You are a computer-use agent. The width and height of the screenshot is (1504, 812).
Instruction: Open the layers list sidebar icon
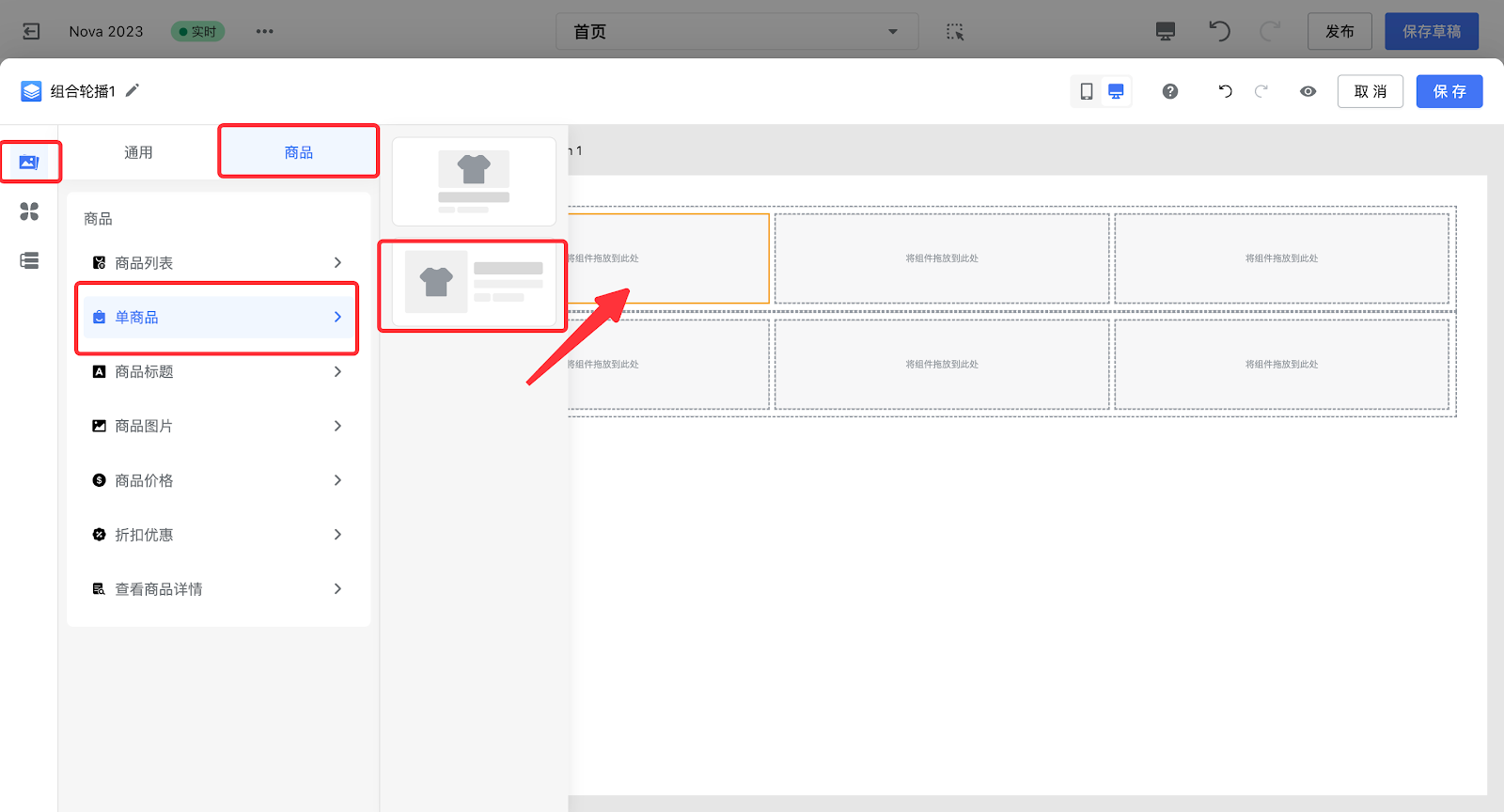(29, 260)
